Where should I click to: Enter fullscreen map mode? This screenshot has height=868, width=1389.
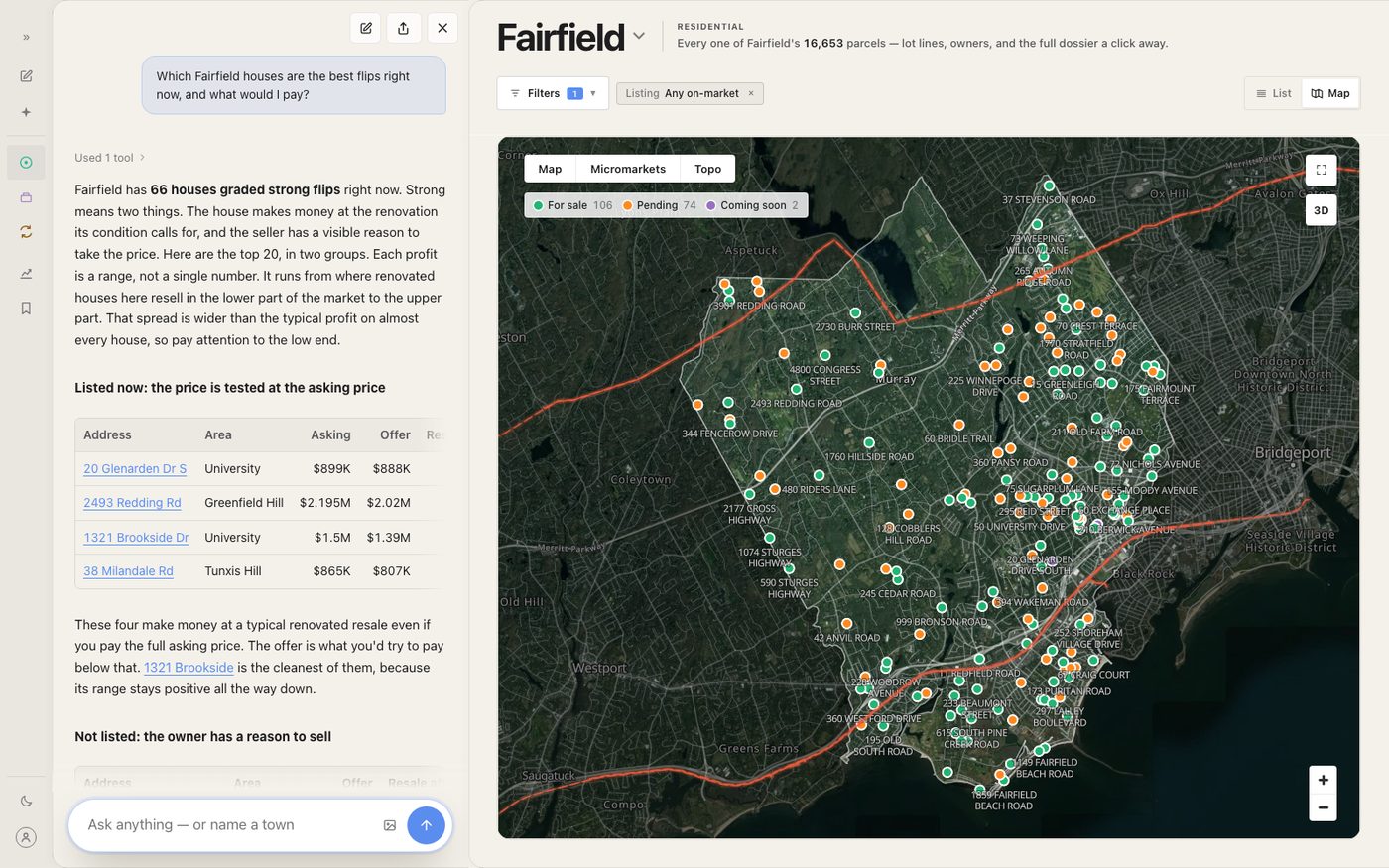coord(1321,170)
